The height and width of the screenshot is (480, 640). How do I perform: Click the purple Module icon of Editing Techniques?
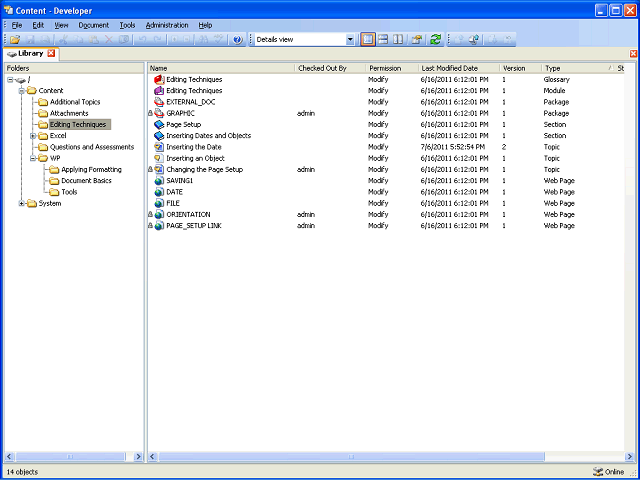coord(159,91)
